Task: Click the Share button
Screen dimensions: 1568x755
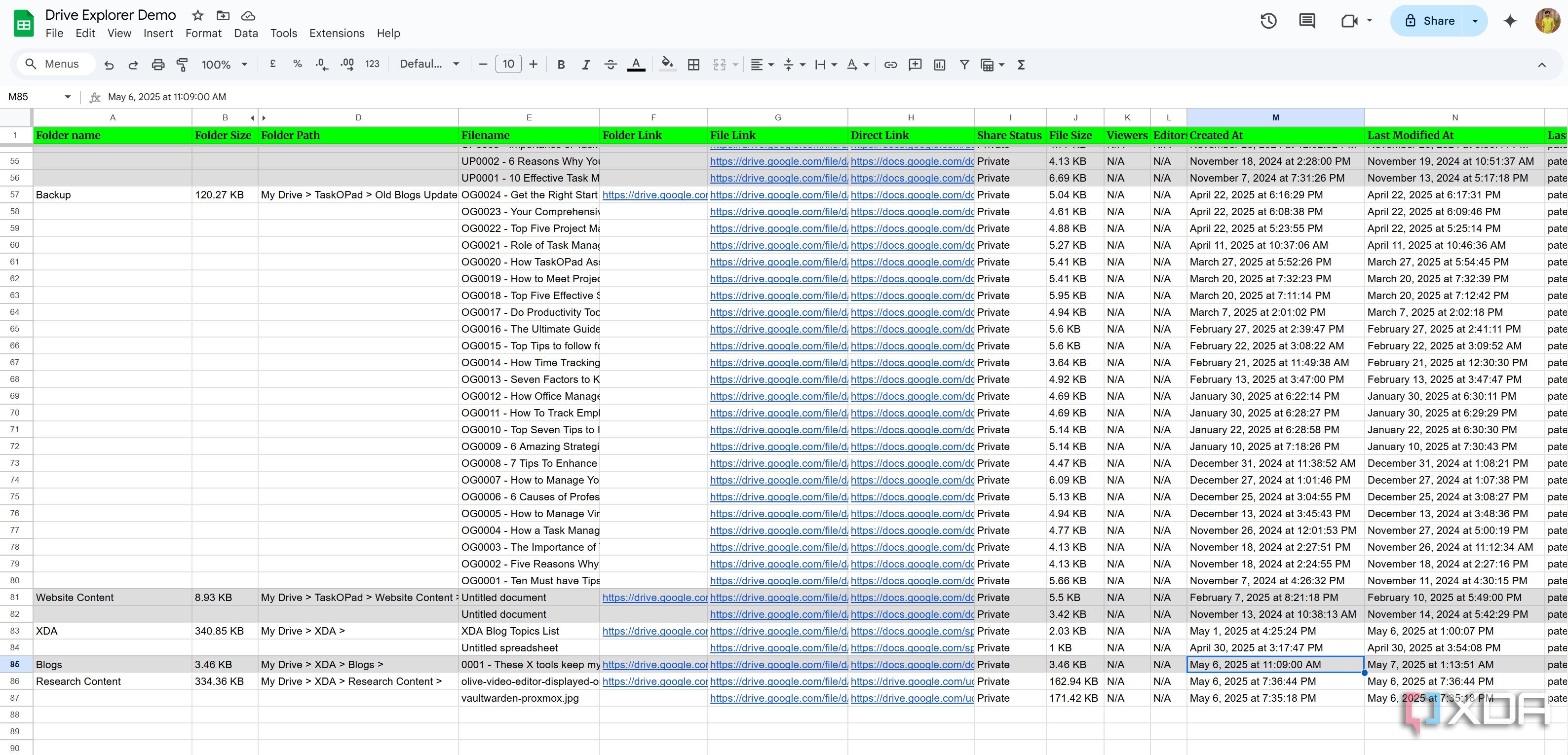Action: point(1427,21)
